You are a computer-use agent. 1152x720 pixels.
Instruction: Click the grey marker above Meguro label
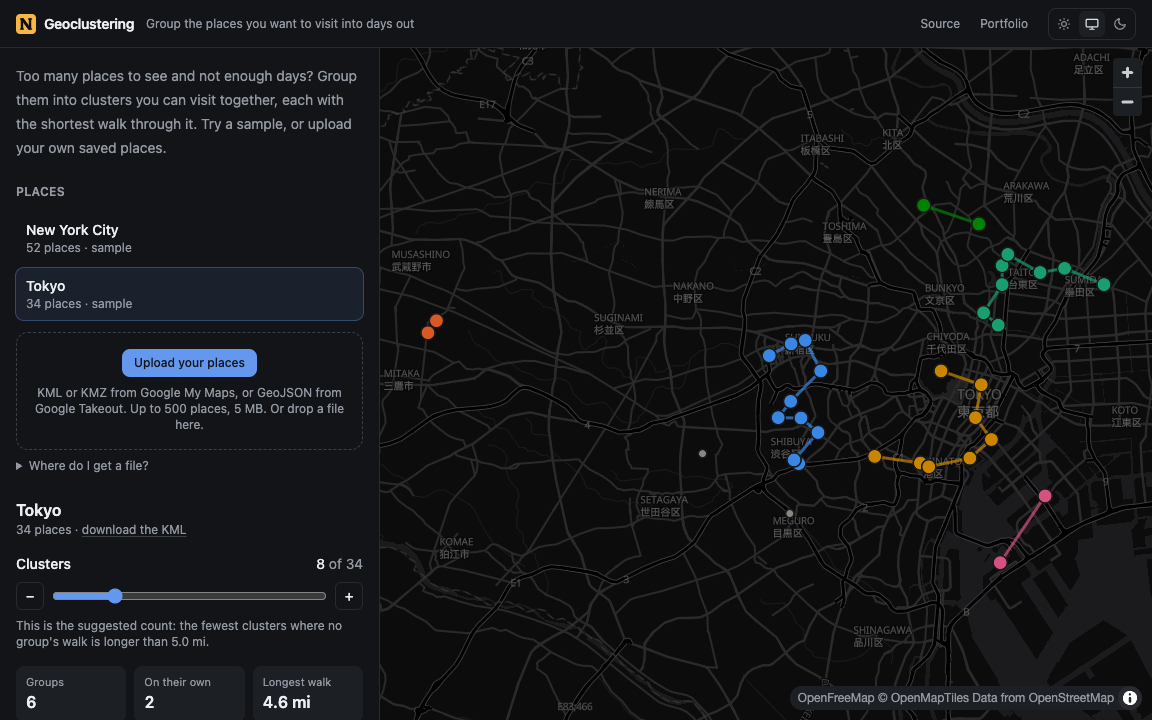(x=790, y=514)
